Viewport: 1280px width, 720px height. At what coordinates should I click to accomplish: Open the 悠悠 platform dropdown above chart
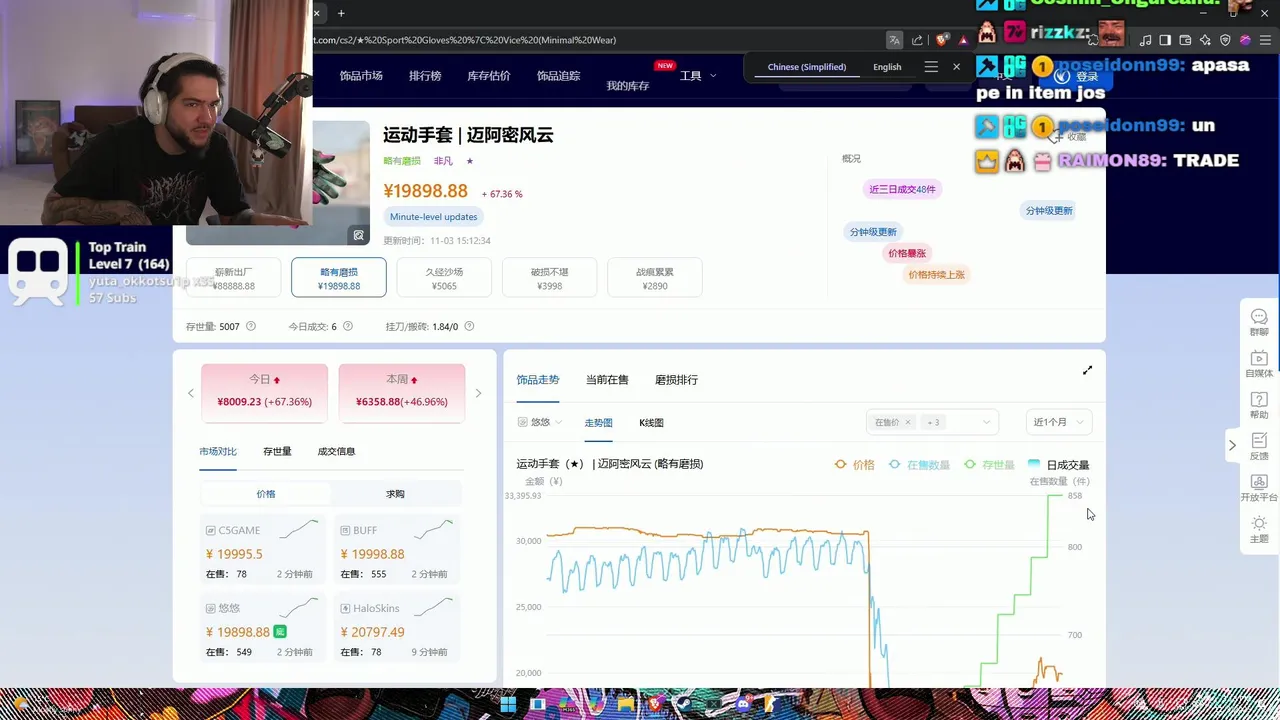540,423
